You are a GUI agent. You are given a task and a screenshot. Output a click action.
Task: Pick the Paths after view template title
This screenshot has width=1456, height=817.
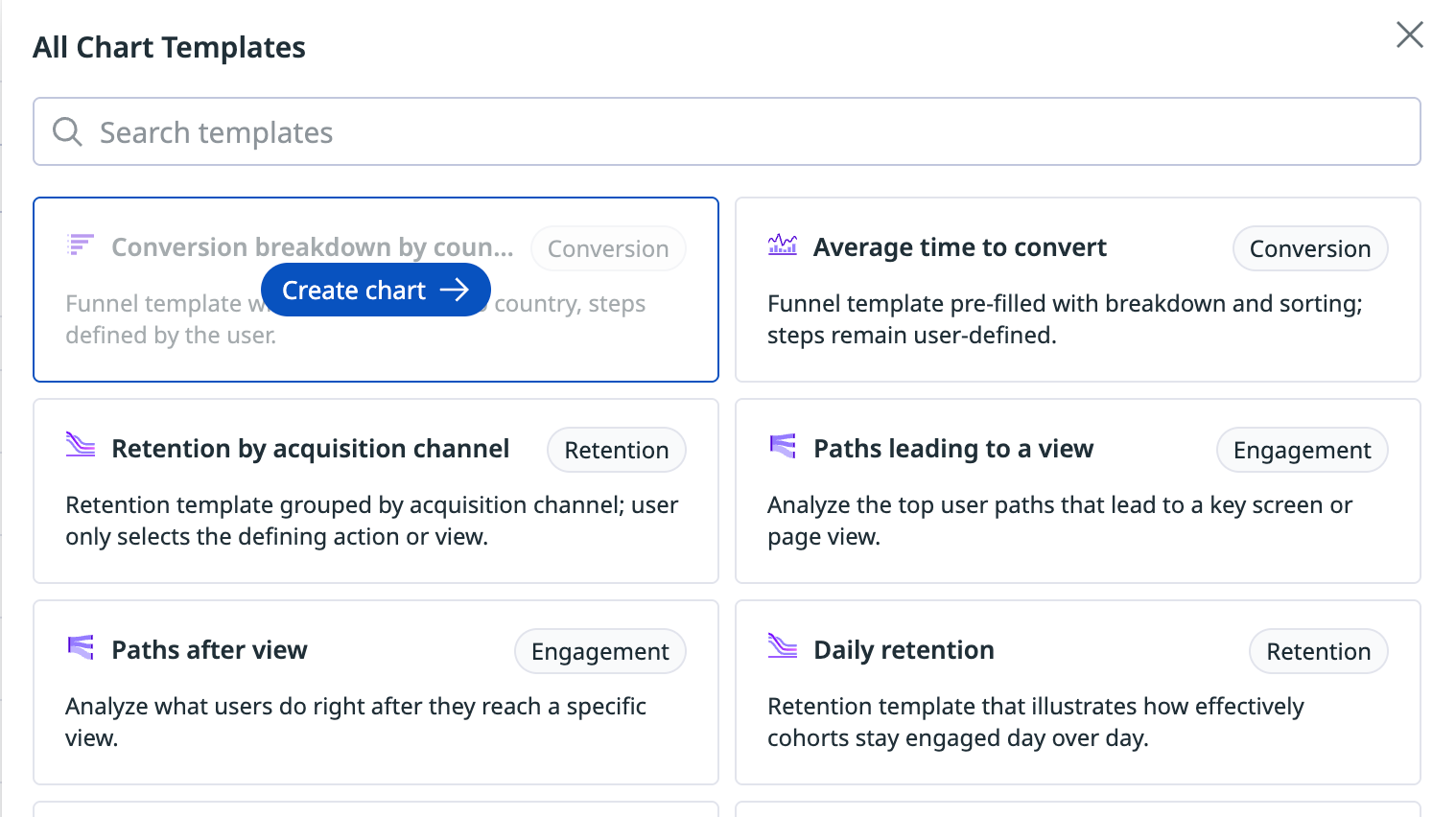[x=209, y=650]
